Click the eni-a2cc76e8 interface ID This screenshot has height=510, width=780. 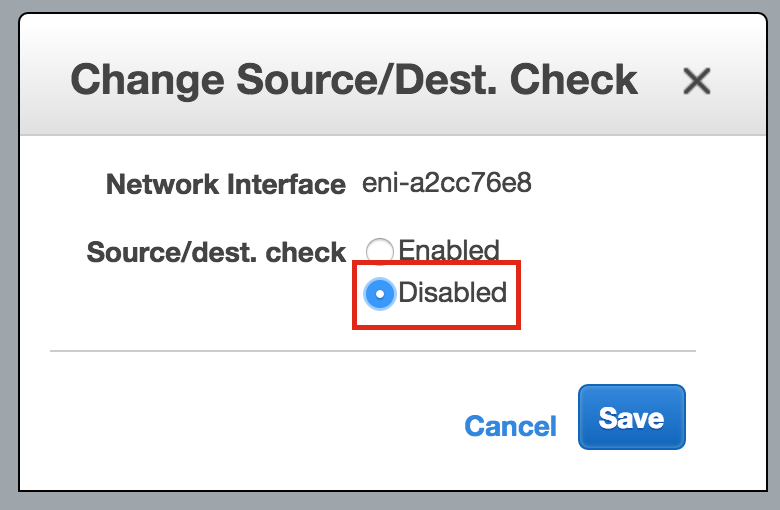447,183
